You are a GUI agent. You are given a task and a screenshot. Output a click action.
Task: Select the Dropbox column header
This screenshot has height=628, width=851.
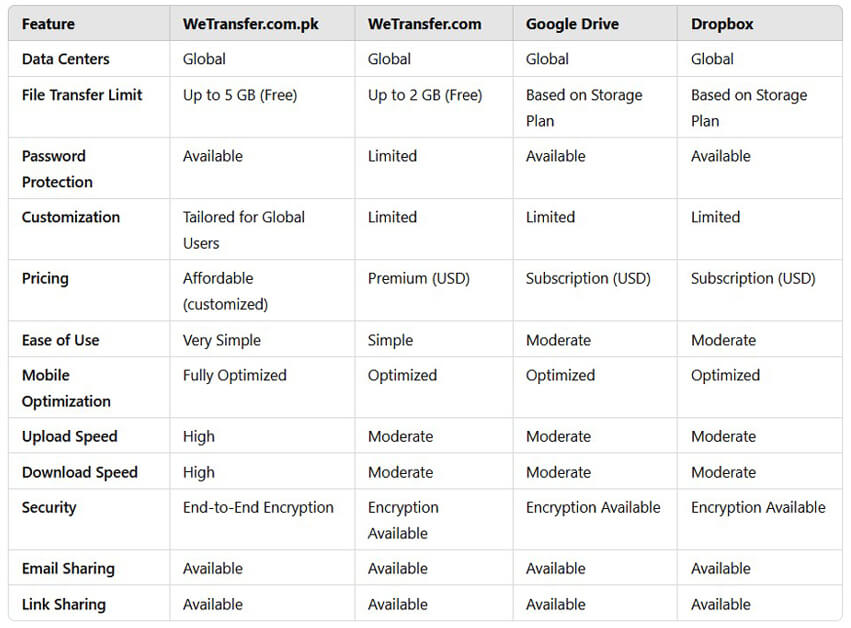pos(722,24)
